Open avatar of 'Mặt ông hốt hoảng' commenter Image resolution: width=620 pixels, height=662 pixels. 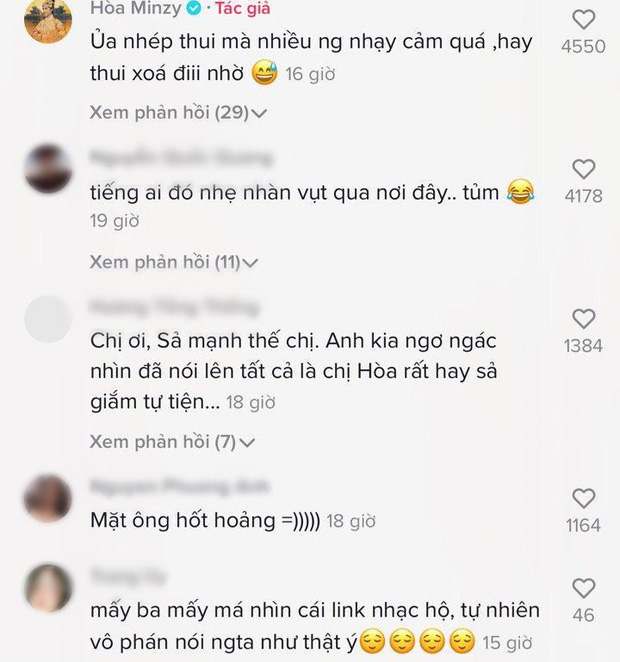(48, 499)
